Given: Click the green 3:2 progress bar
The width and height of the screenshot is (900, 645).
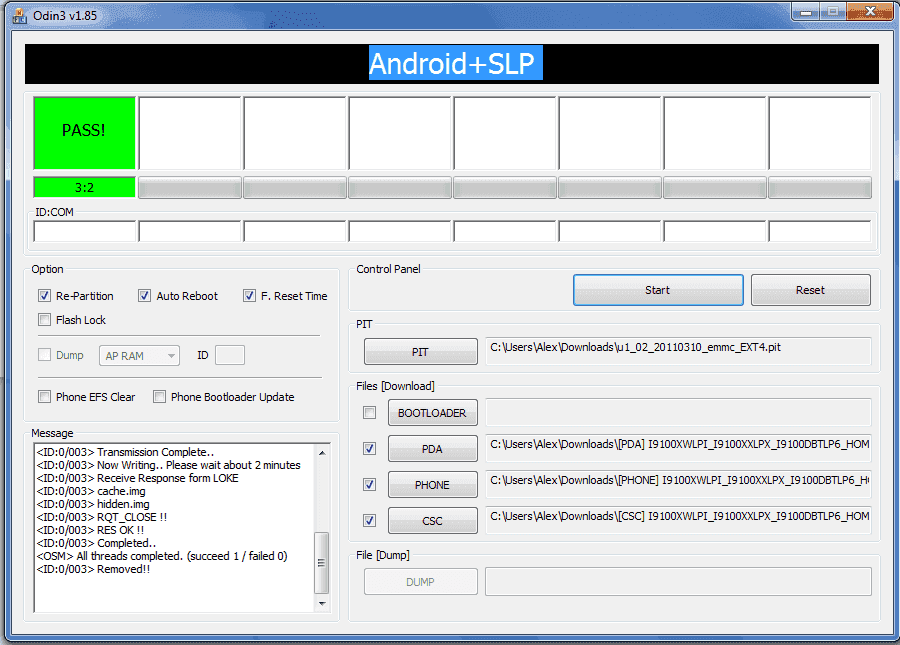Looking at the screenshot, I should (84, 188).
